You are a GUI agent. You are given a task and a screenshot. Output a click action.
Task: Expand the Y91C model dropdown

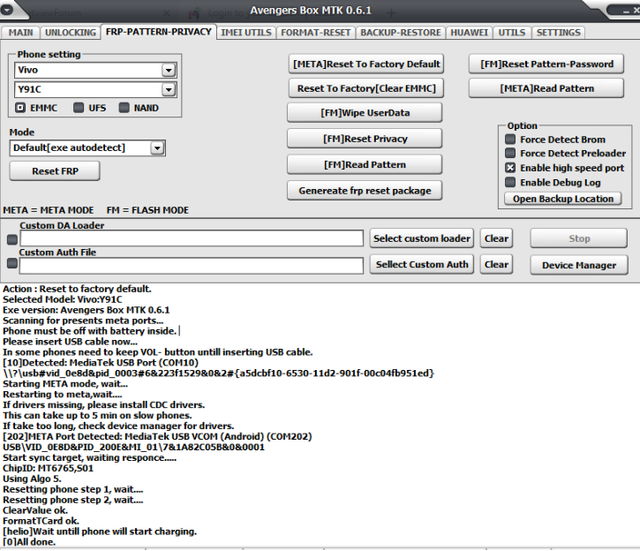(x=168, y=89)
